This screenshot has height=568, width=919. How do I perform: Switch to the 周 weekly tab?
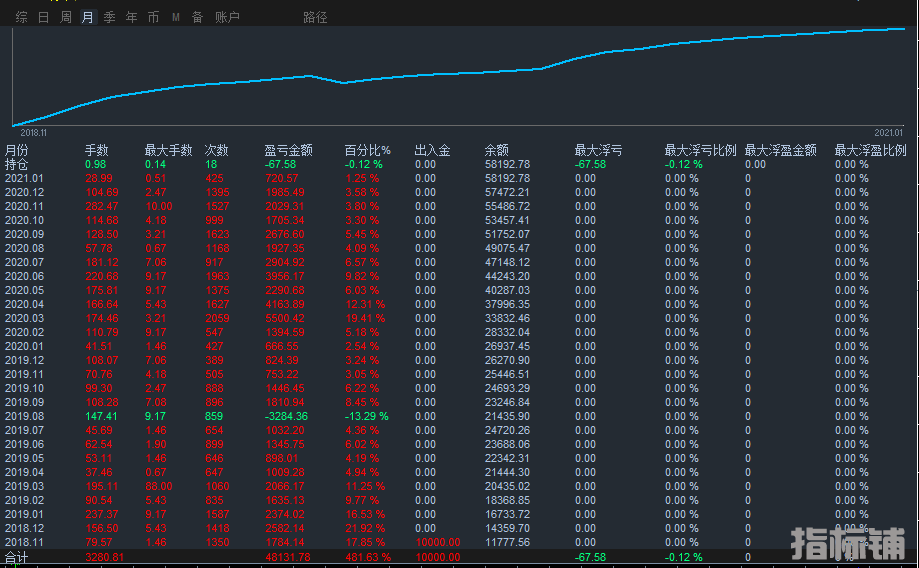[66, 18]
